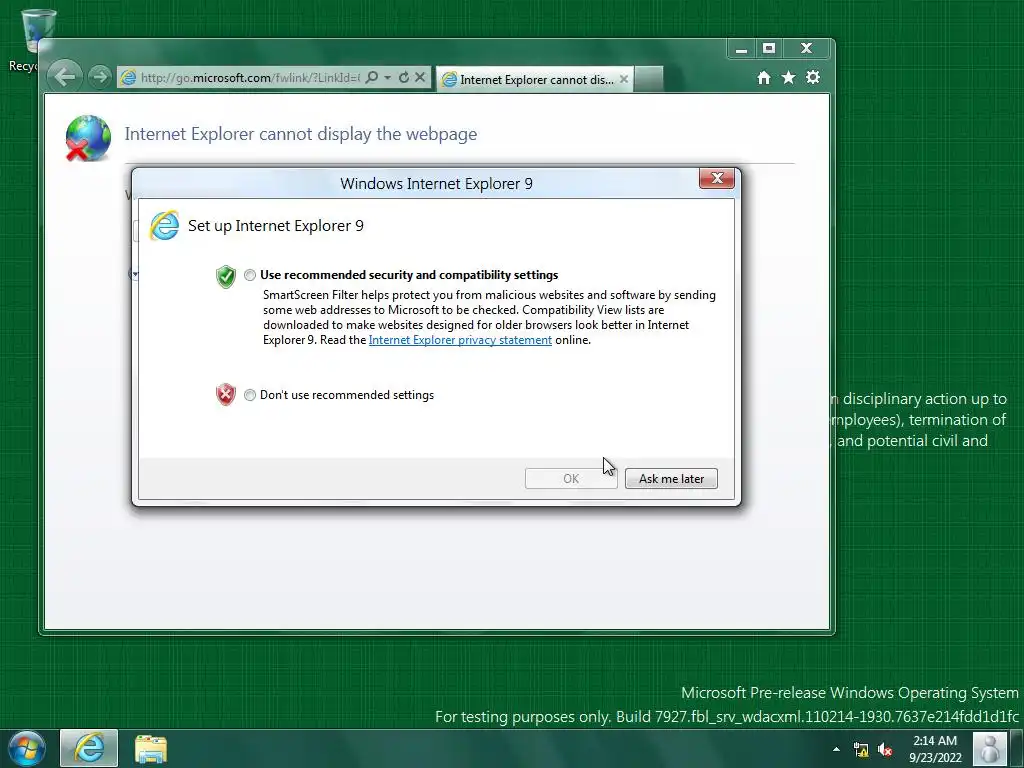The width and height of the screenshot is (1024, 768).
Task: Minimize the Internet Explorer window
Action: coord(741,49)
